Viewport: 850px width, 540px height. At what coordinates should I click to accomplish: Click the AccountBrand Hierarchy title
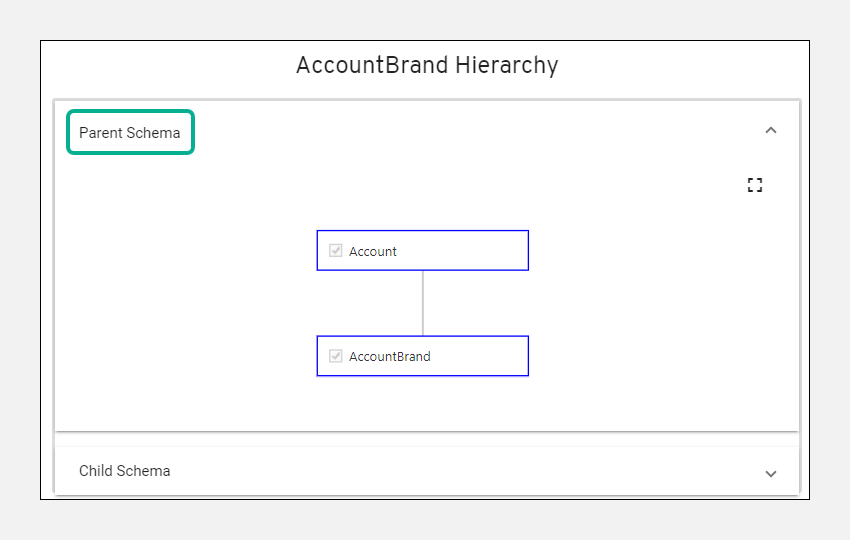click(x=427, y=66)
